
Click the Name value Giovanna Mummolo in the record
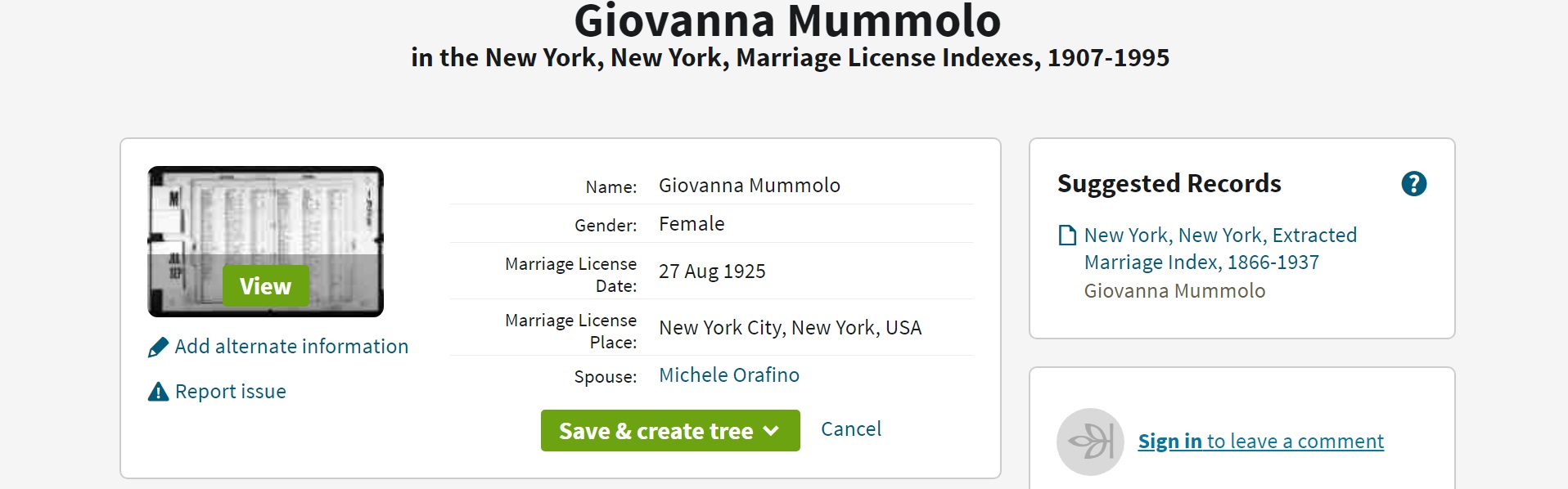point(749,186)
